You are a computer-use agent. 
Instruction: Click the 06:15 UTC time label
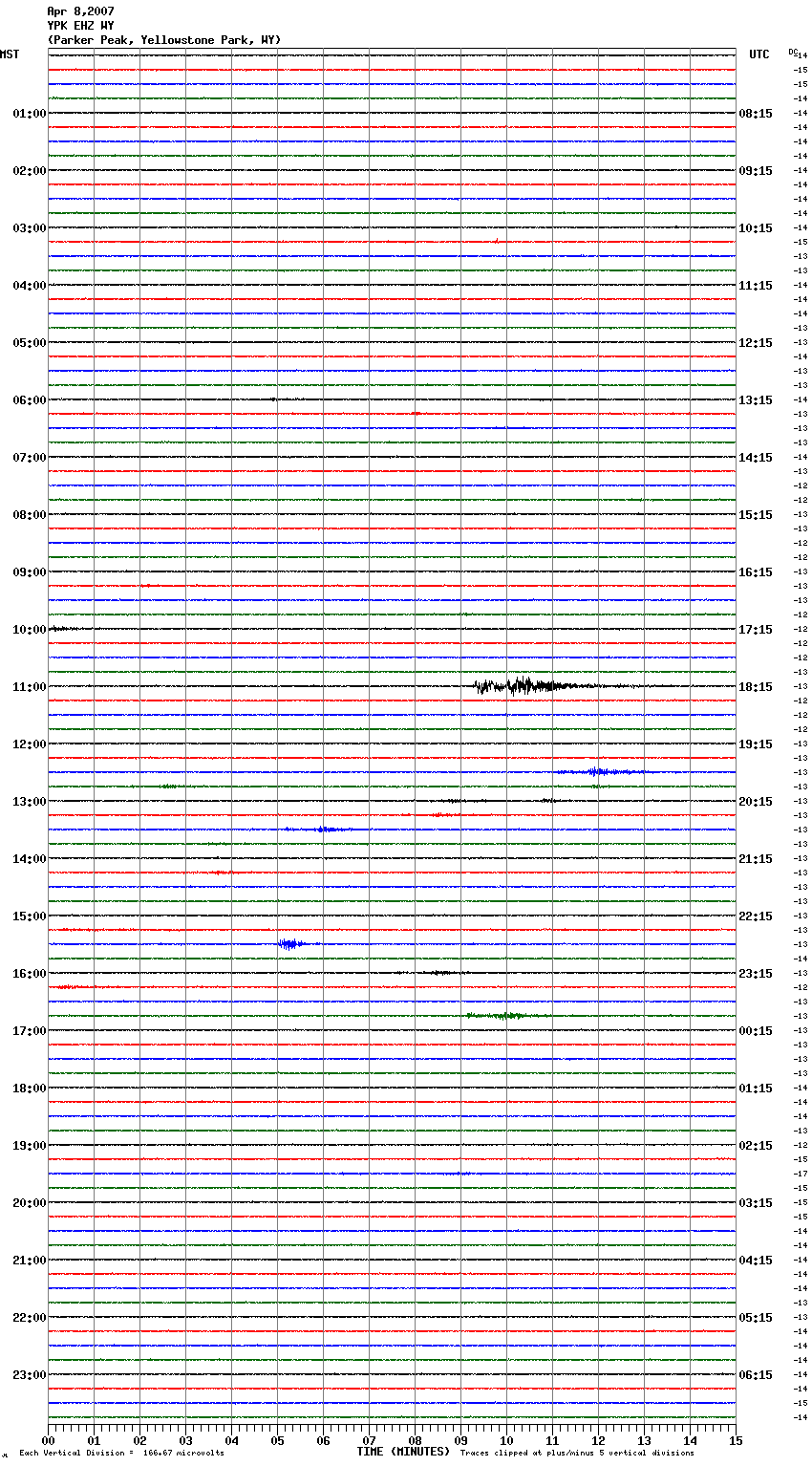pyautogui.click(x=756, y=1375)
